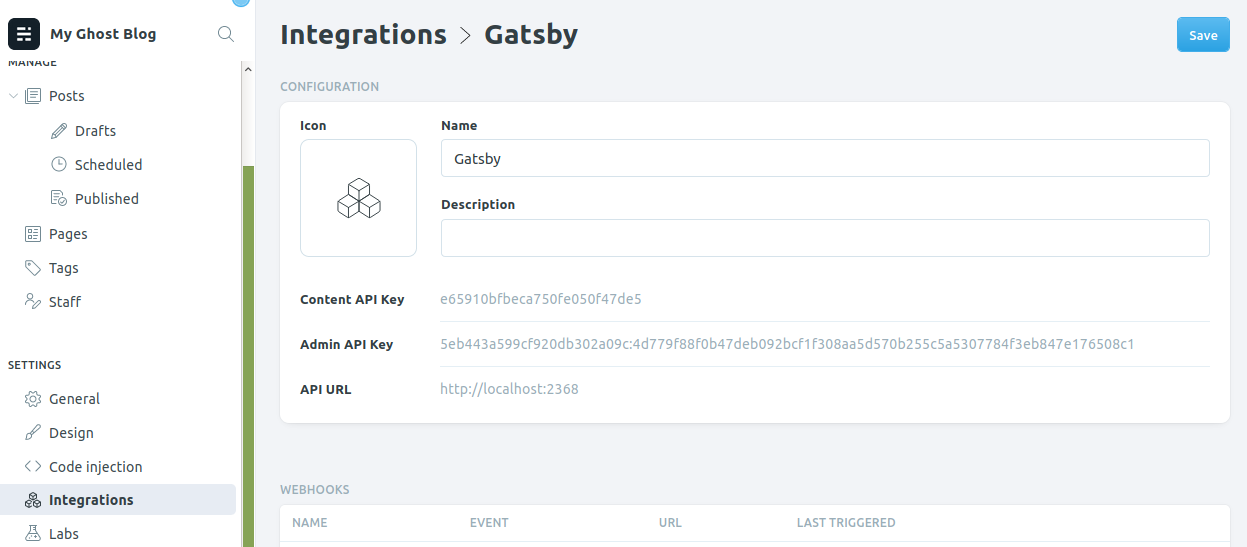Click the Staff people icon
The width and height of the screenshot is (1247, 547).
pos(33,302)
